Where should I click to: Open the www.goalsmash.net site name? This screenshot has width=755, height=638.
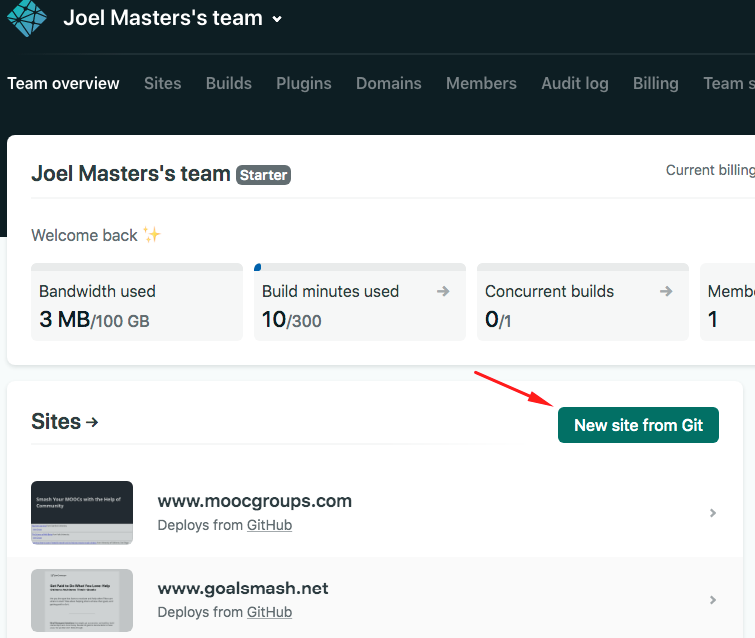[x=243, y=588]
